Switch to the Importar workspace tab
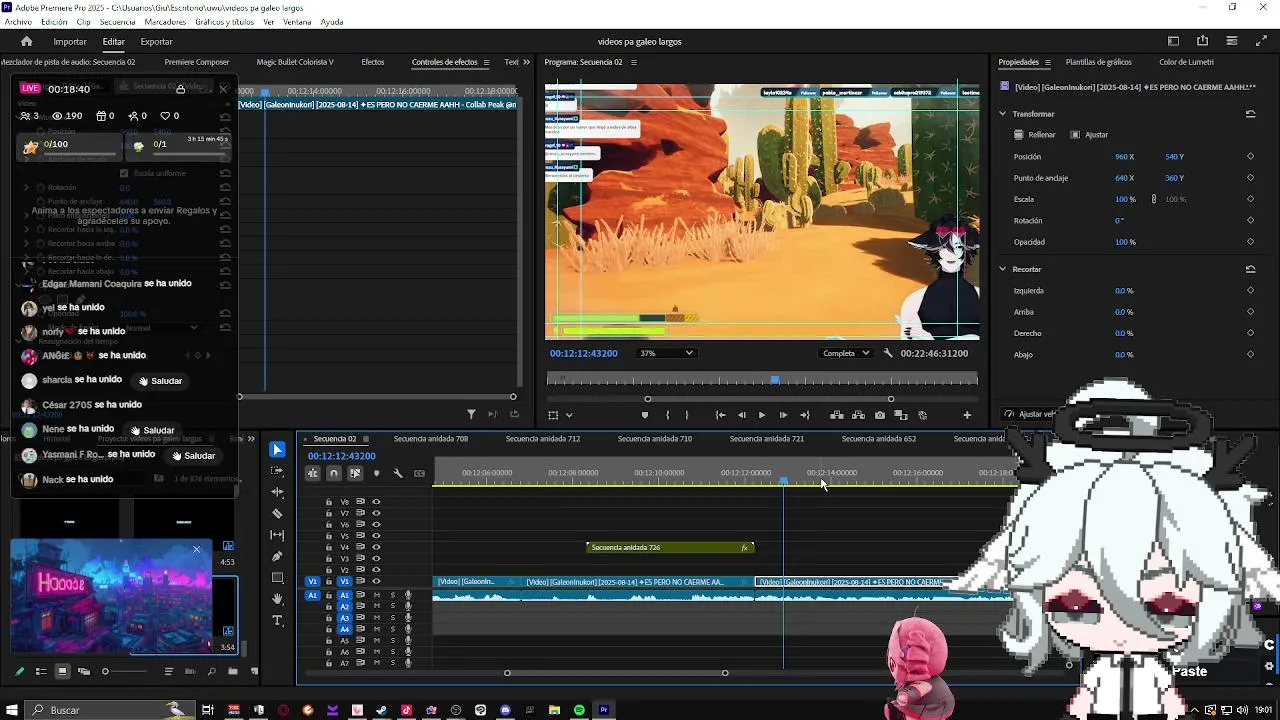The height and width of the screenshot is (720, 1280). [x=70, y=42]
